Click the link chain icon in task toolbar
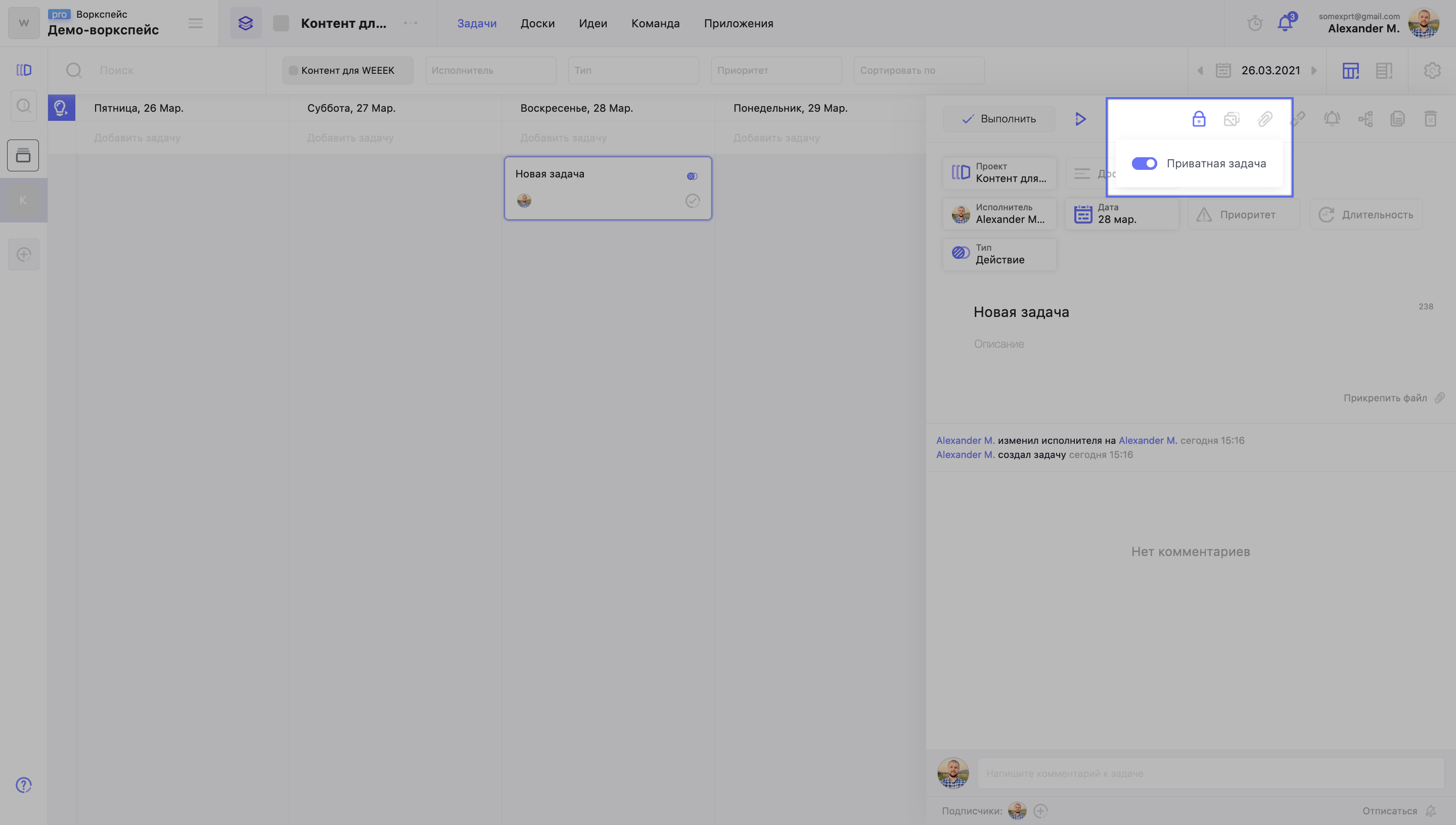The height and width of the screenshot is (825, 1456). pos(1297,119)
